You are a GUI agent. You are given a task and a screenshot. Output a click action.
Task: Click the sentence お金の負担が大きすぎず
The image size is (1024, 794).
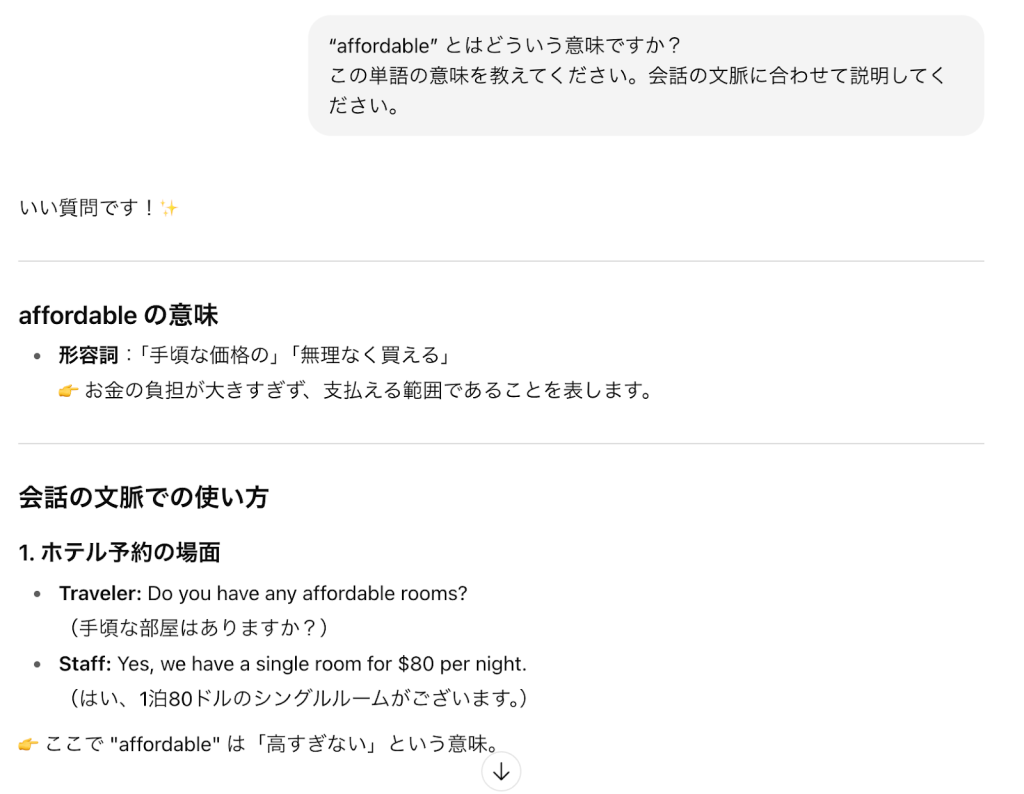tap(368, 391)
